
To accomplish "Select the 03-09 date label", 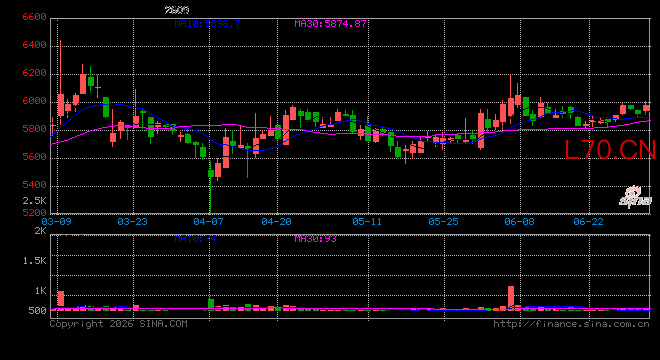I will coord(56,221).
